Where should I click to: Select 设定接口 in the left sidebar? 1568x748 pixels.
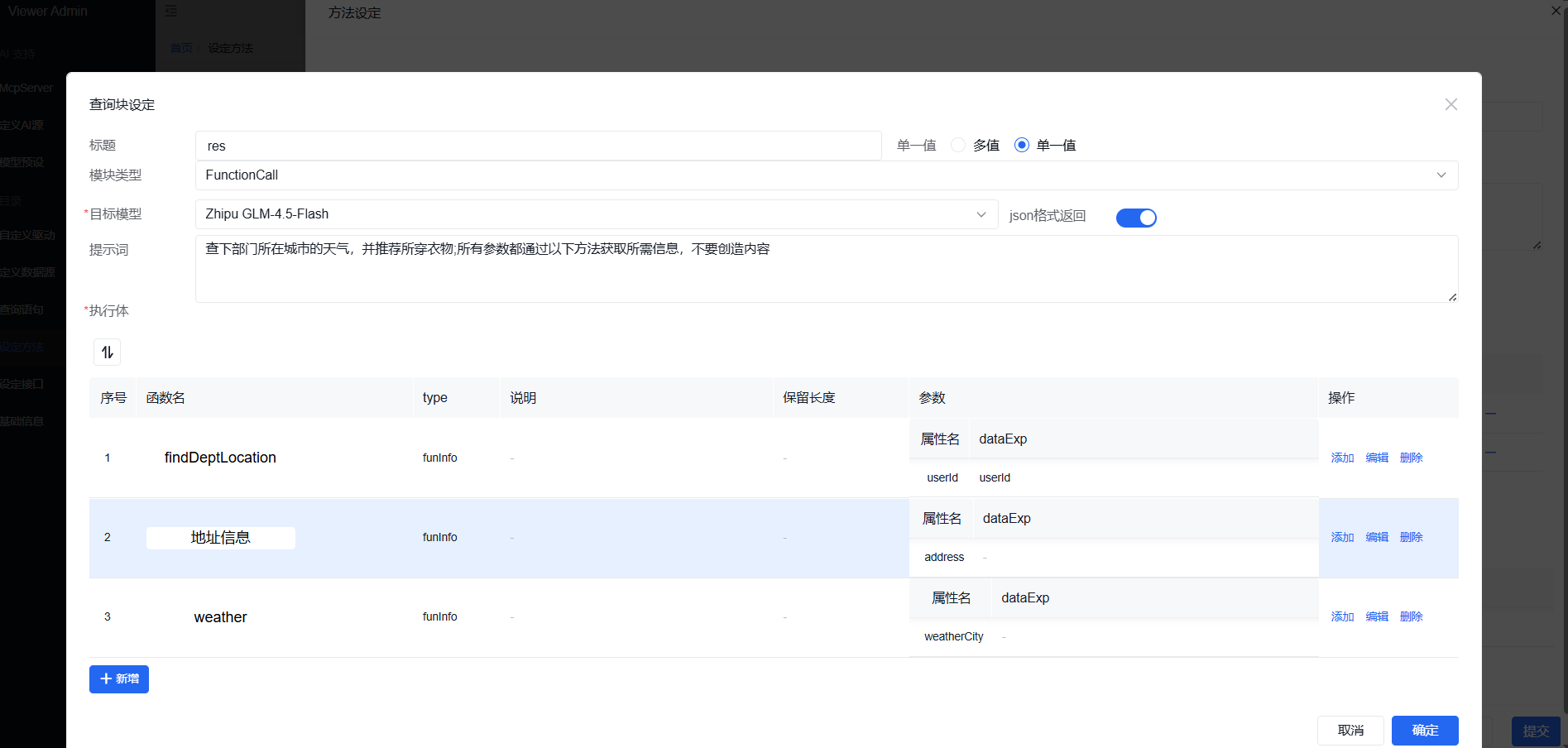pos(25,383)
